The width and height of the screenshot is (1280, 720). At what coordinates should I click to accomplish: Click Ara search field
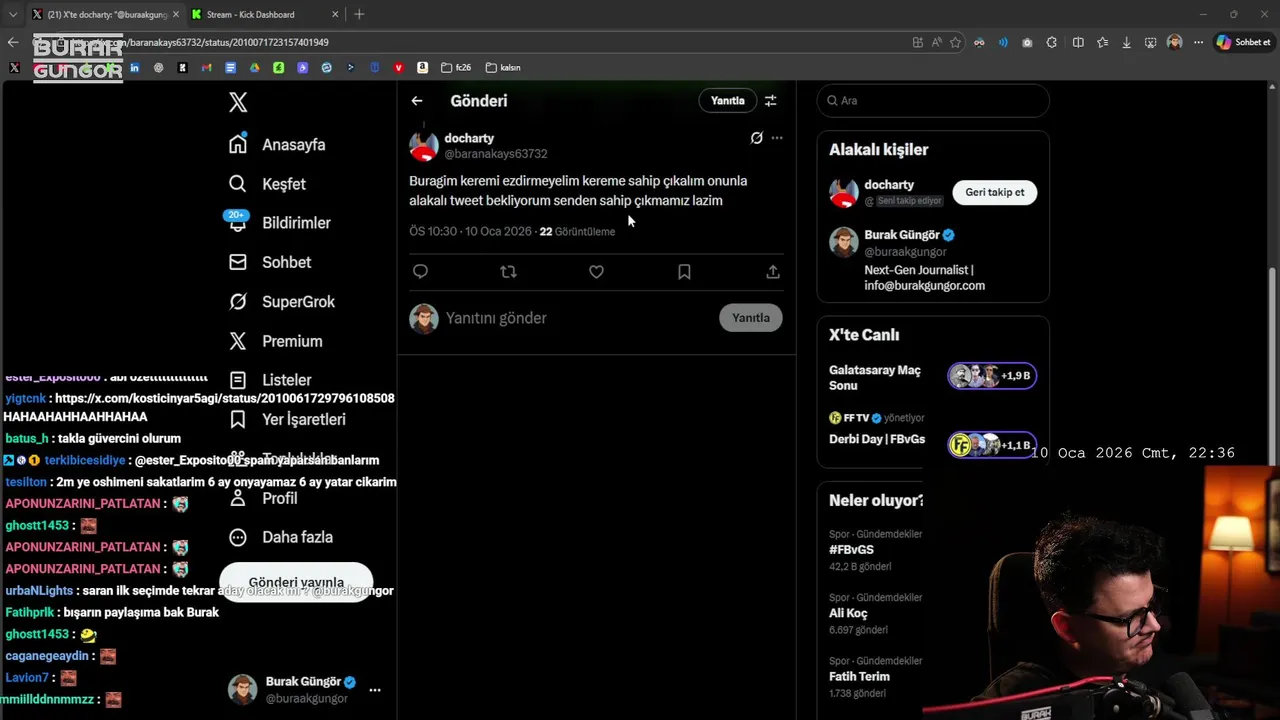pyautogui.click(x=933, y=101)
